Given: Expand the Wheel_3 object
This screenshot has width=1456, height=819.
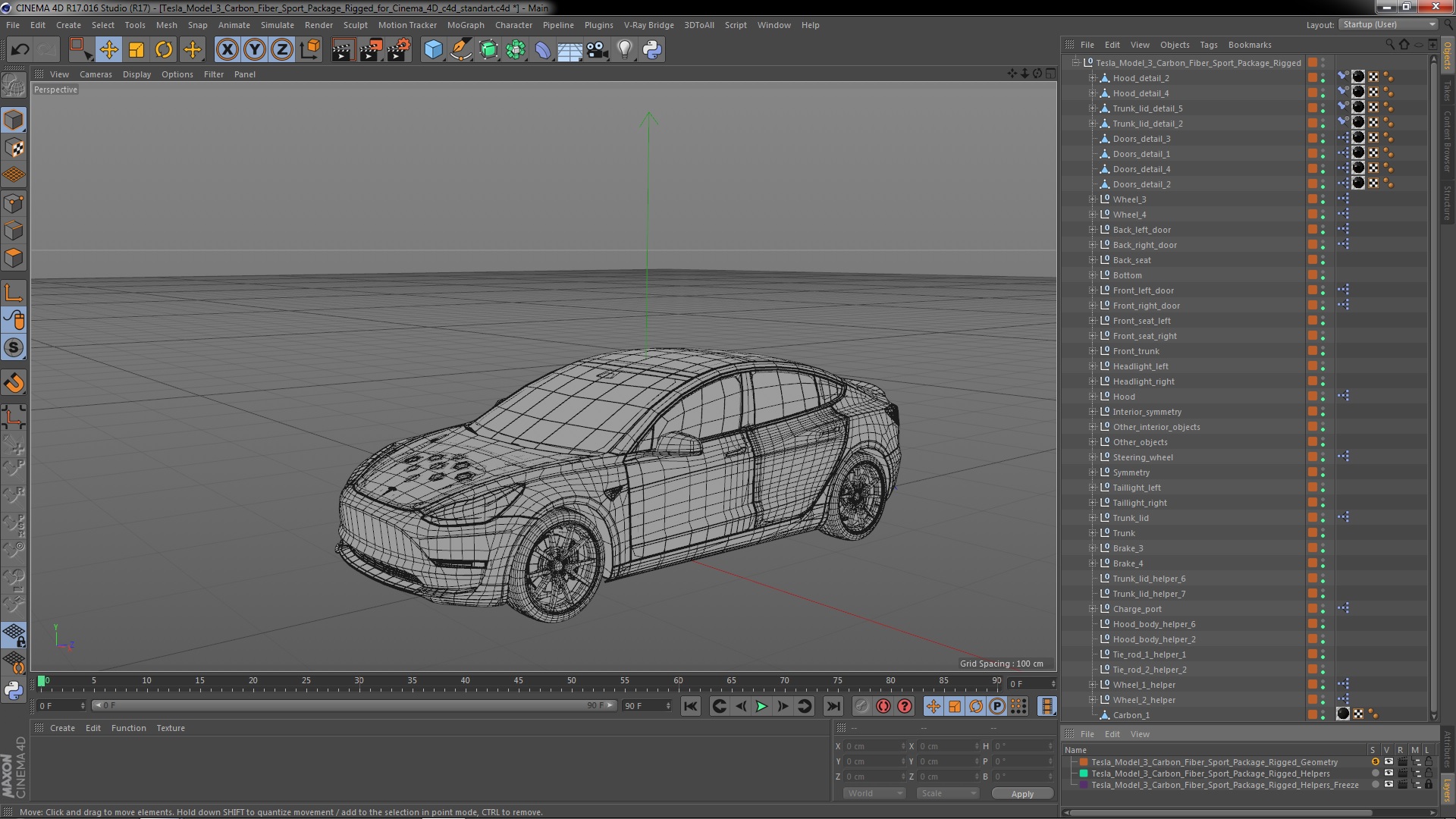Looking at the screenshot, I should (x=1093, y=199).
